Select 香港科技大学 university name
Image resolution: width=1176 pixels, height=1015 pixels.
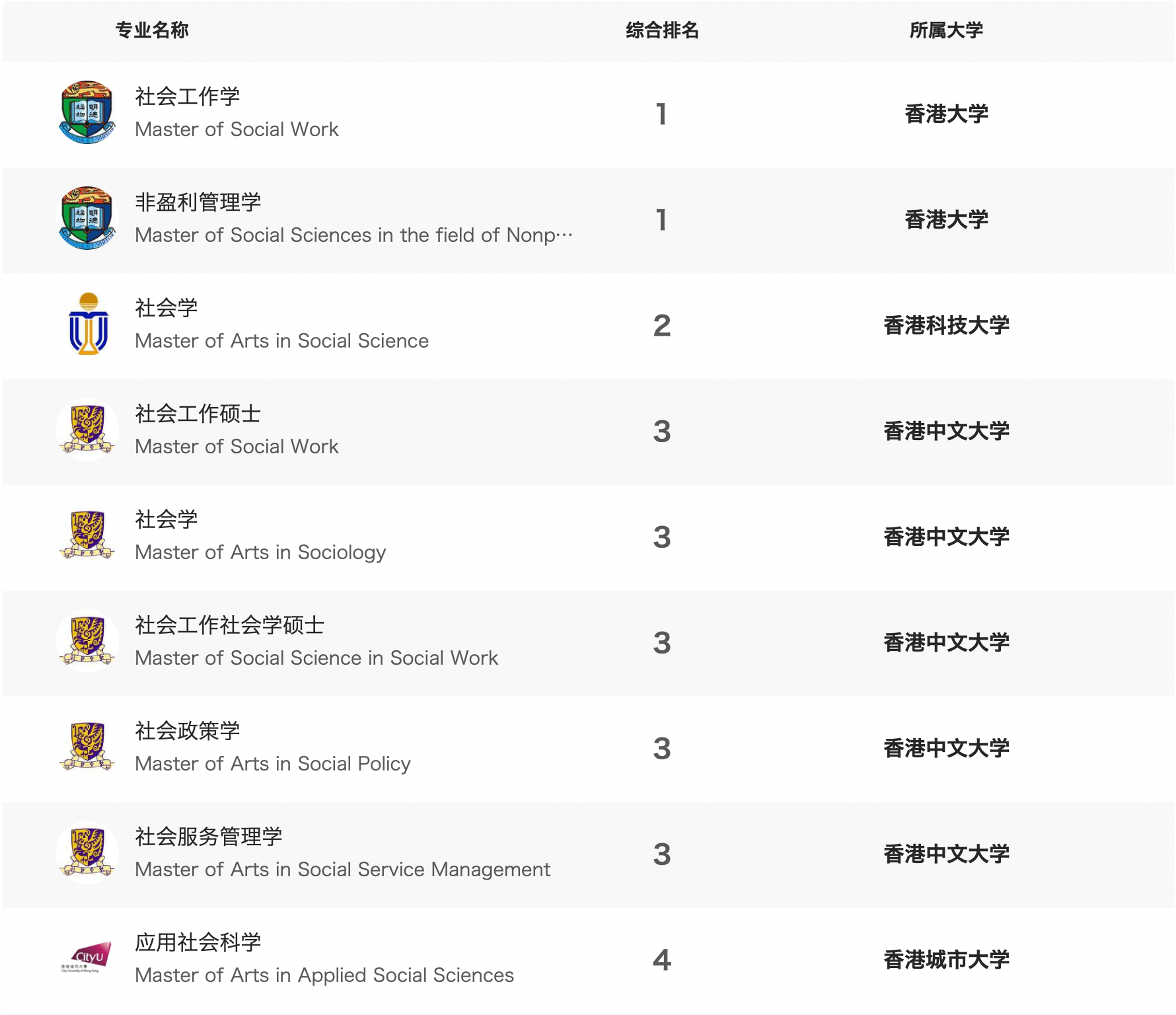click(x=946, y=325)
